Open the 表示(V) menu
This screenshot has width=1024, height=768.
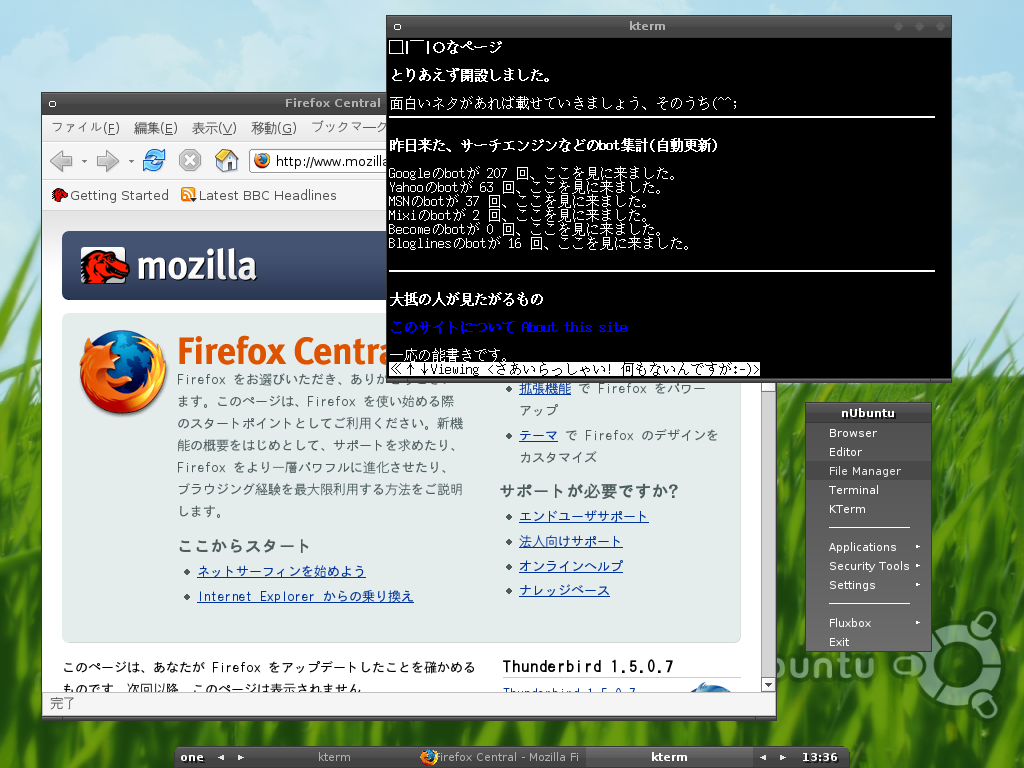[214, 128]
